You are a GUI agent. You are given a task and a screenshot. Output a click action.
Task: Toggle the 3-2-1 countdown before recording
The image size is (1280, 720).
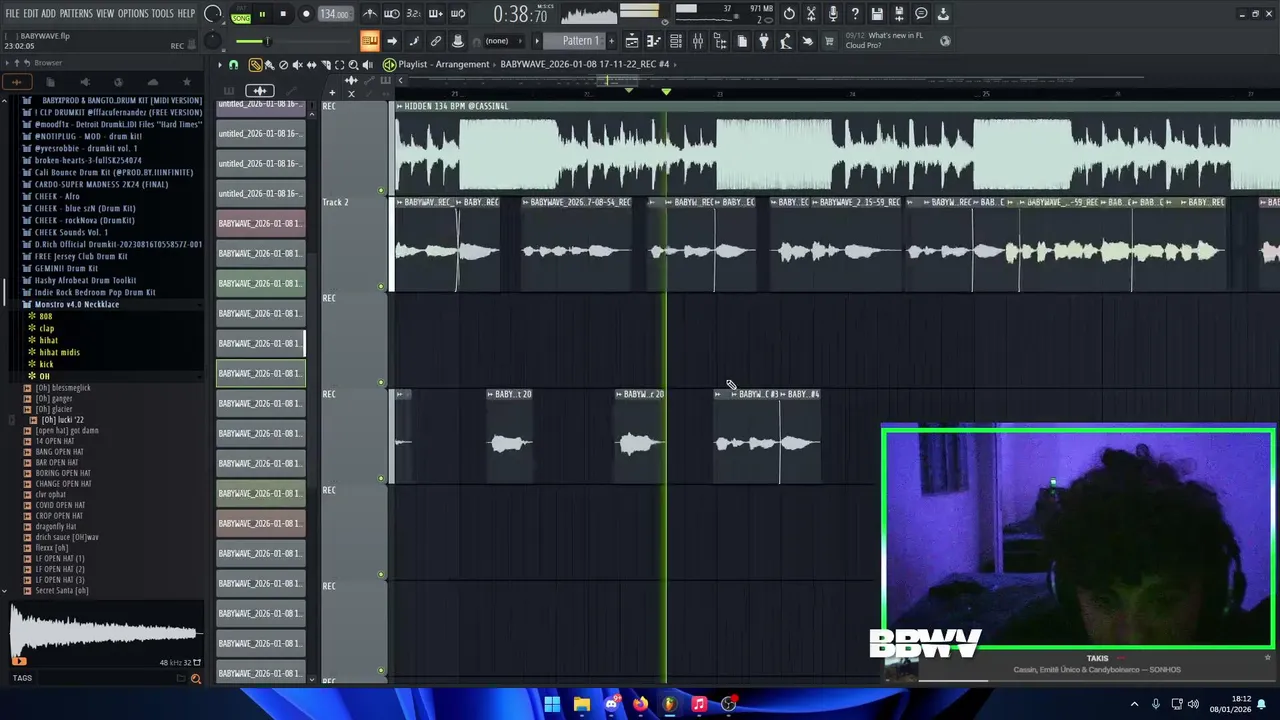point(414,14)
